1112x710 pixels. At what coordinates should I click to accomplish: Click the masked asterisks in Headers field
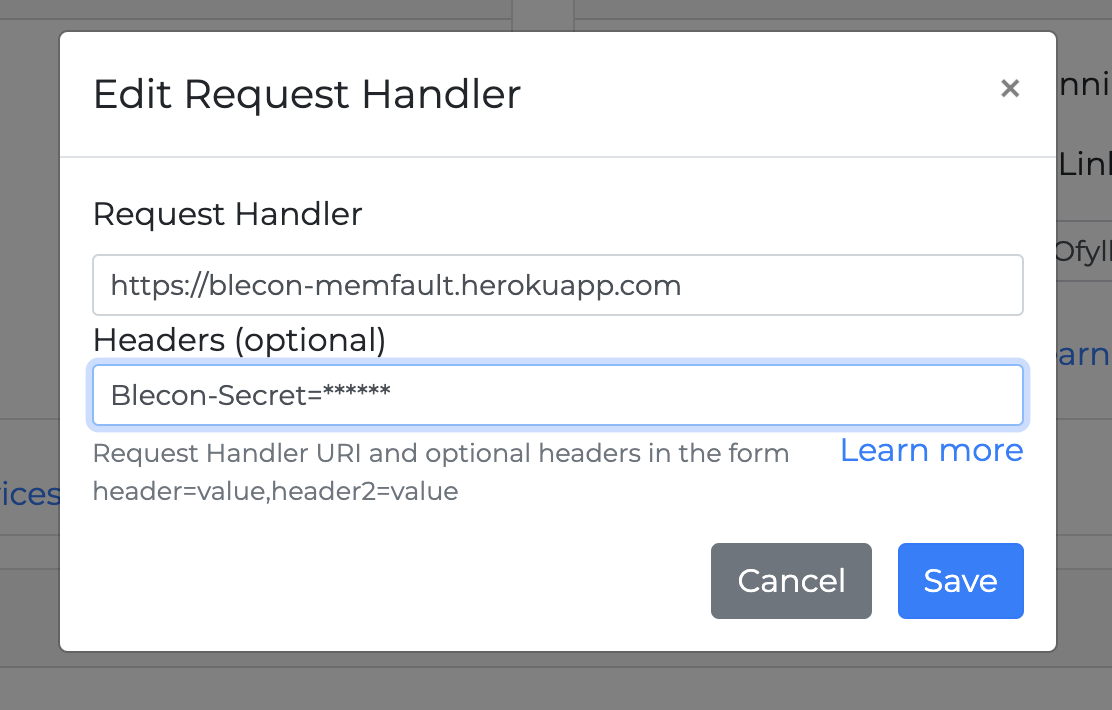point(356,394)
